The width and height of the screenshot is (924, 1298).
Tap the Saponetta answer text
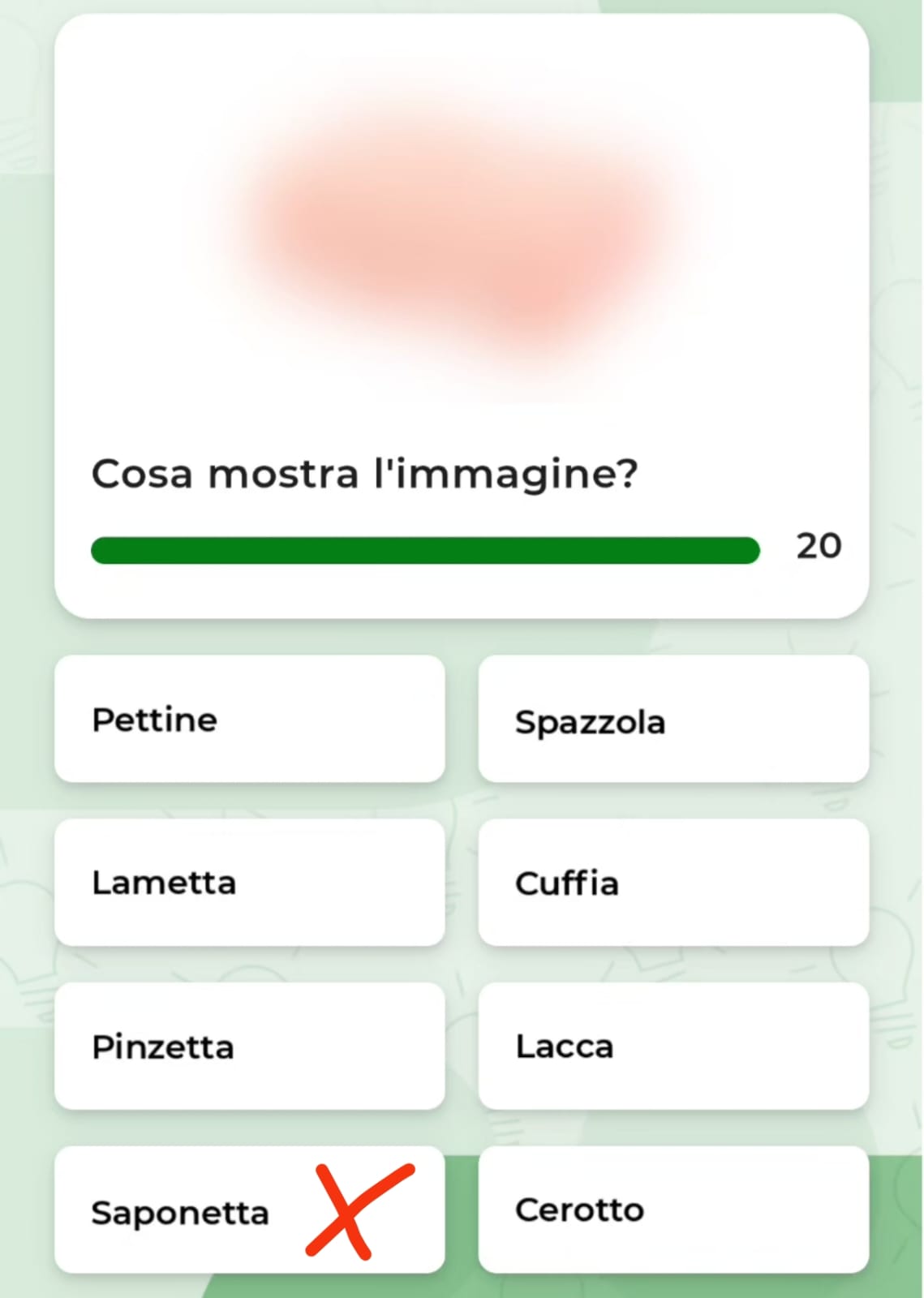click(179, 1213)
